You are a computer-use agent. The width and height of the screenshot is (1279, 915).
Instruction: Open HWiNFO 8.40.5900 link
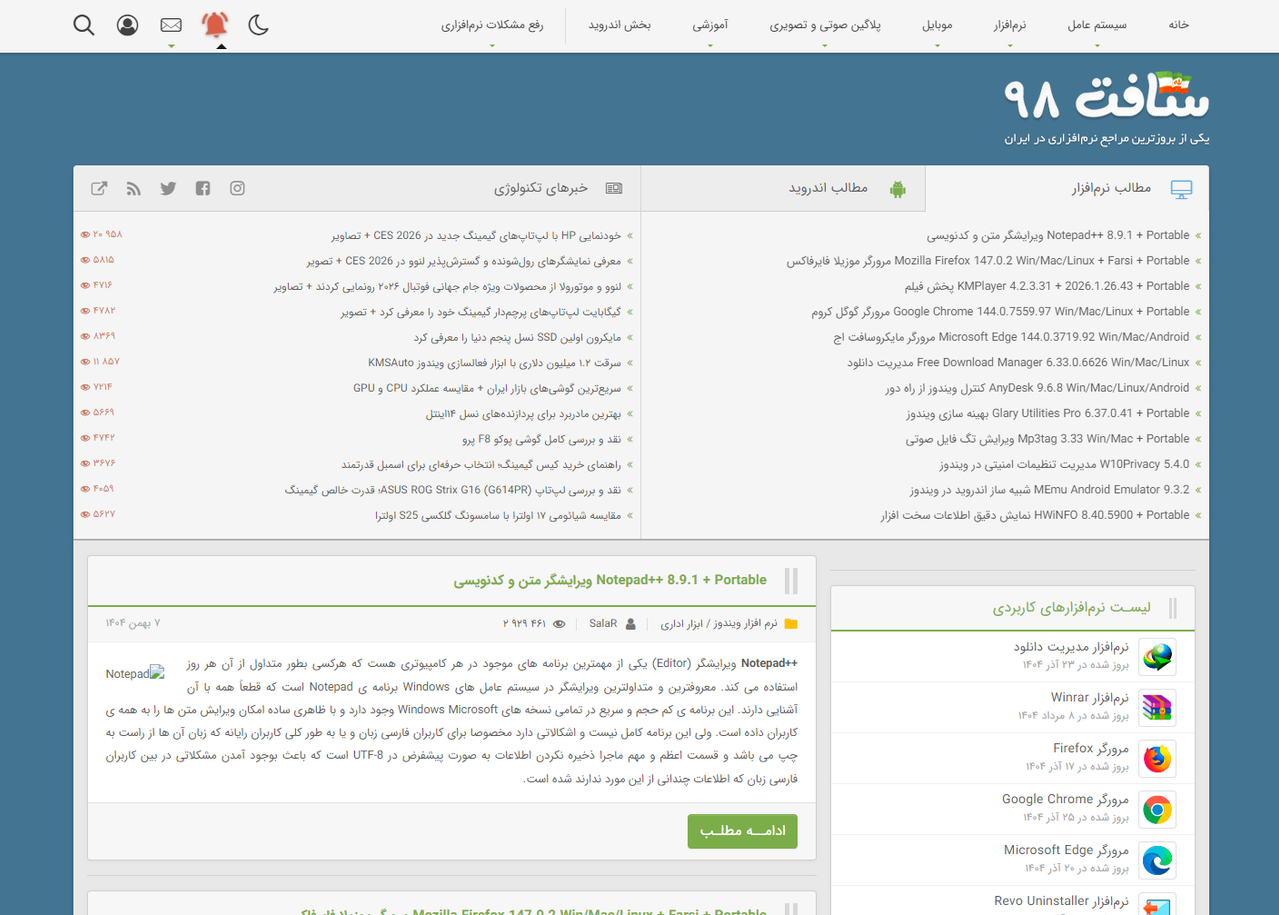1035,515
